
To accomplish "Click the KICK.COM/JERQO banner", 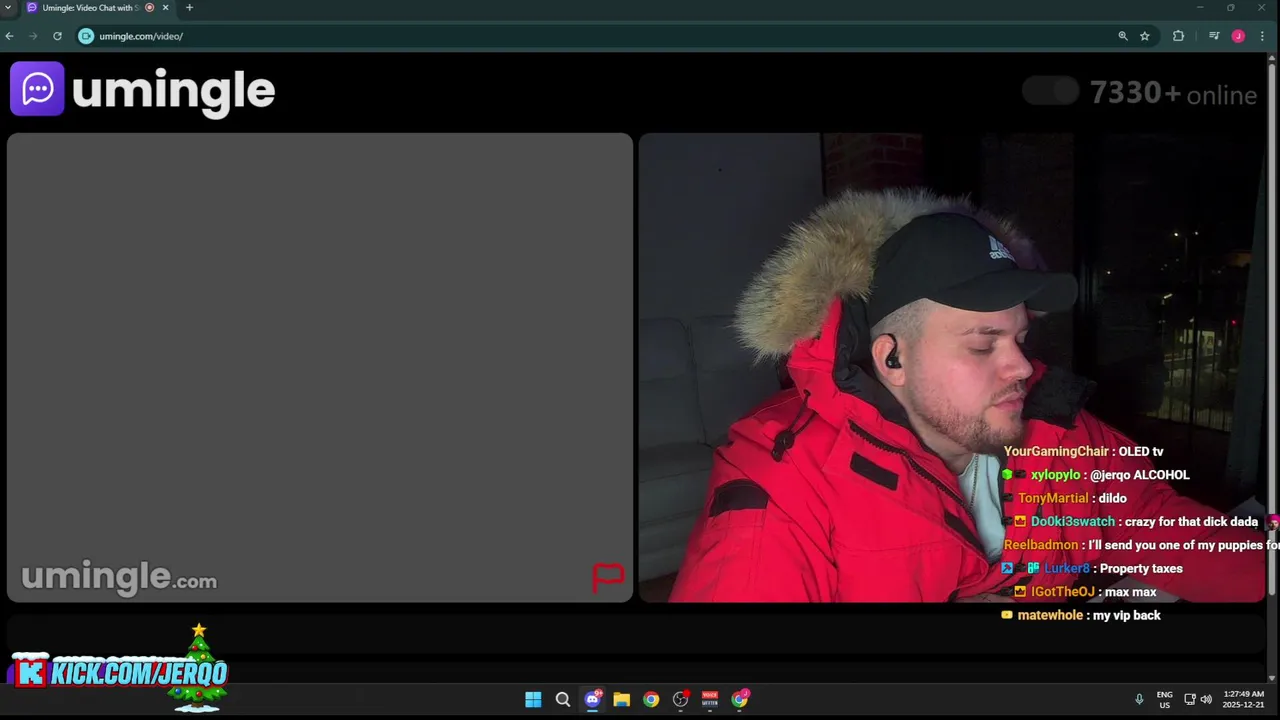I will pyautogui.click(x=121, y=672).
